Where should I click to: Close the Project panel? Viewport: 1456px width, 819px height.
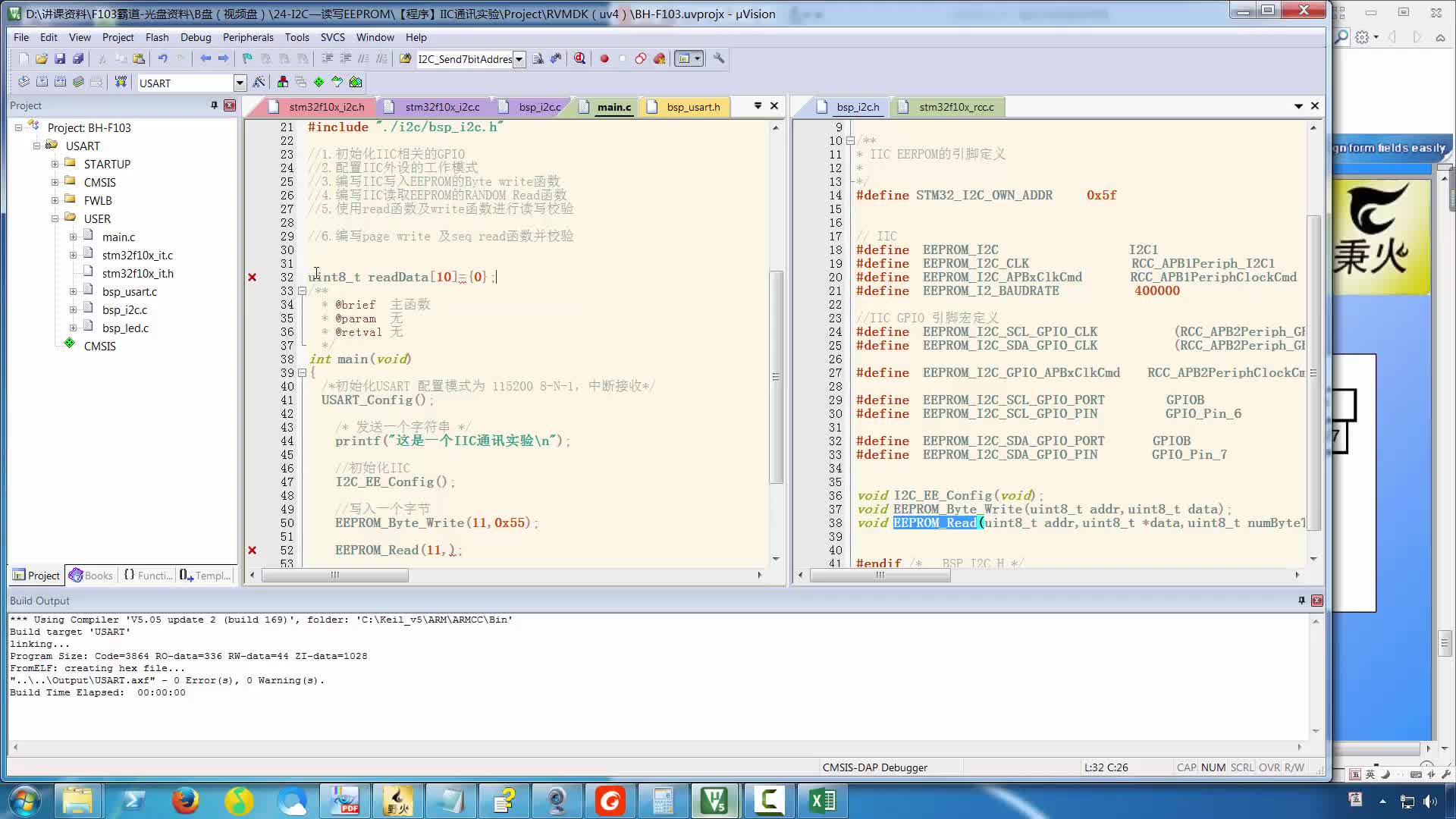[230, 105]
